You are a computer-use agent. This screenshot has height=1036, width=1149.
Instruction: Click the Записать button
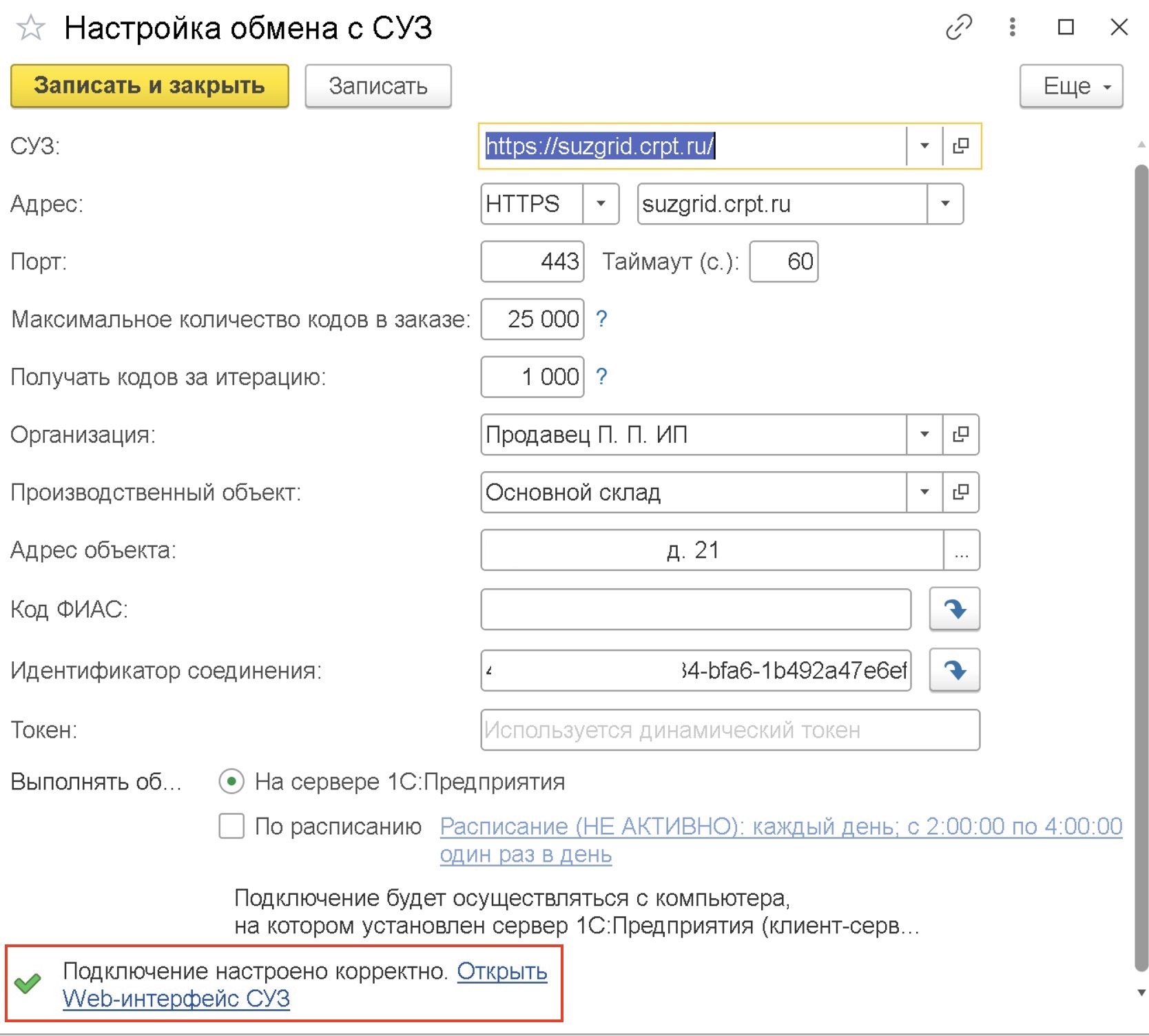point(378,86)
